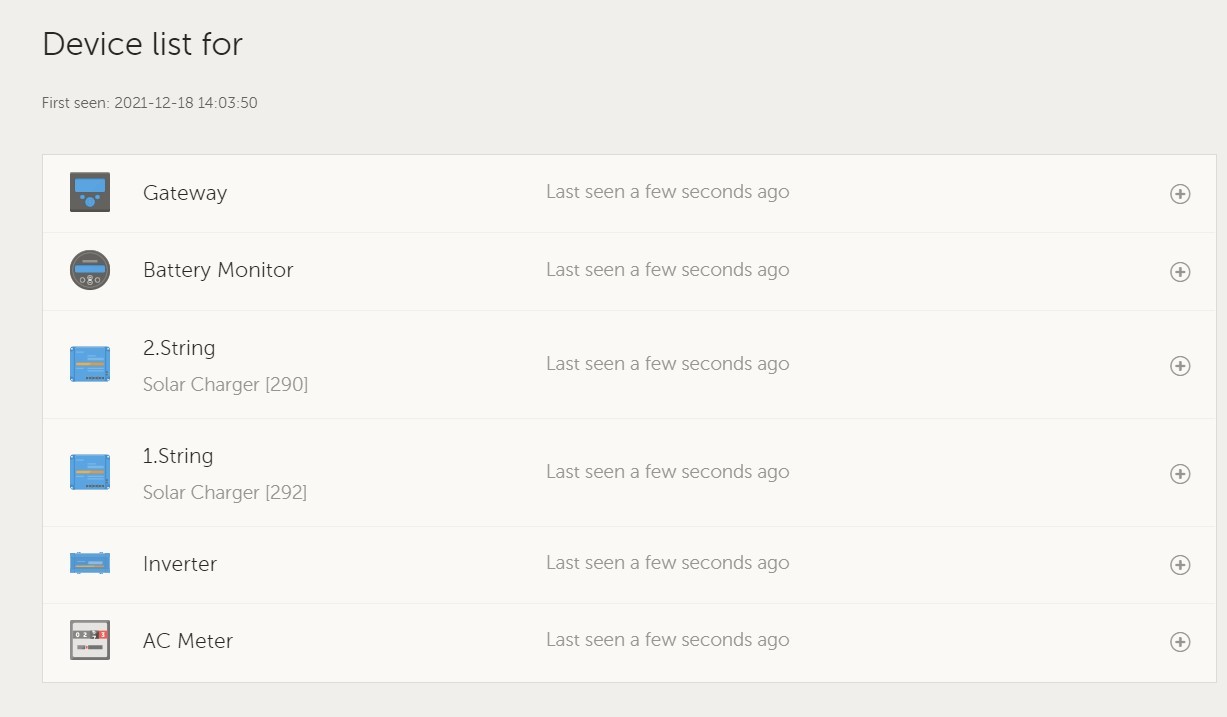Select the Battery Monitor device name
This screenshot has width=1227, height=717.
pos(218,270)
